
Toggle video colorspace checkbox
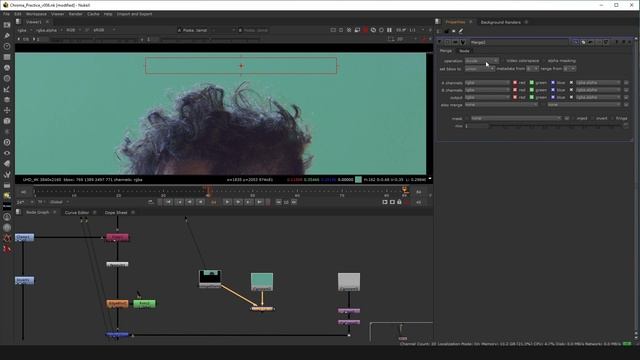click(503, 61)
